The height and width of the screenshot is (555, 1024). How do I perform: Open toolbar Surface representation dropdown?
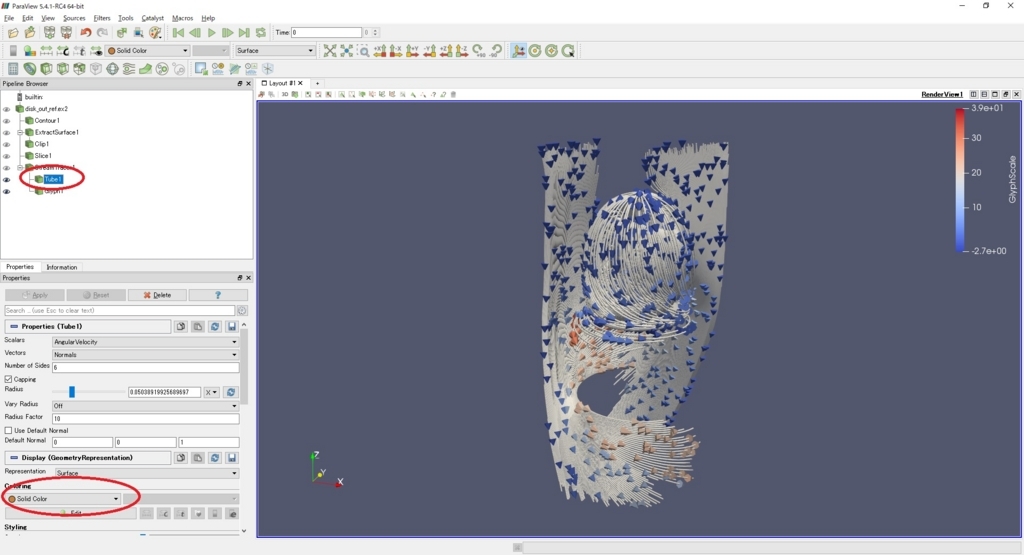point(275,50)
